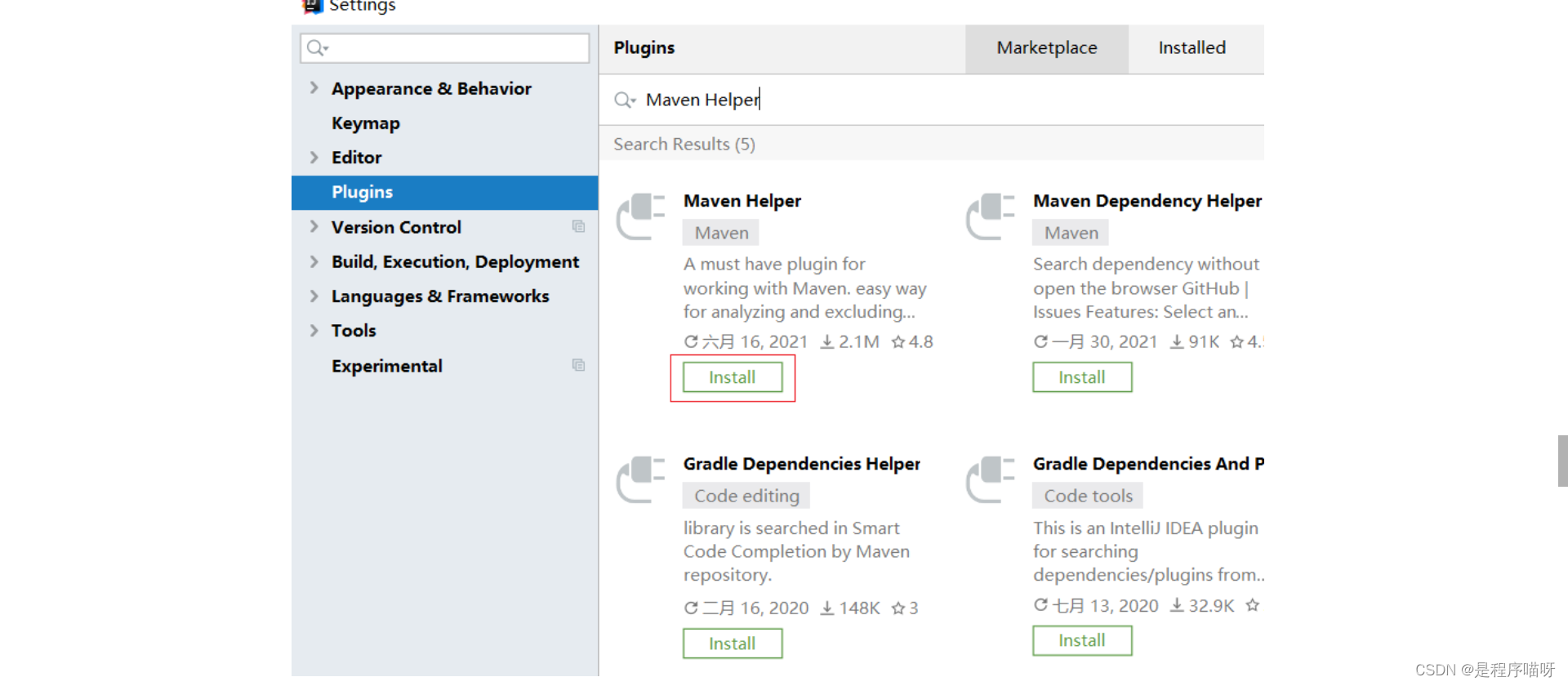Open the Gradle Dependencies And P title

point(1148,464)
